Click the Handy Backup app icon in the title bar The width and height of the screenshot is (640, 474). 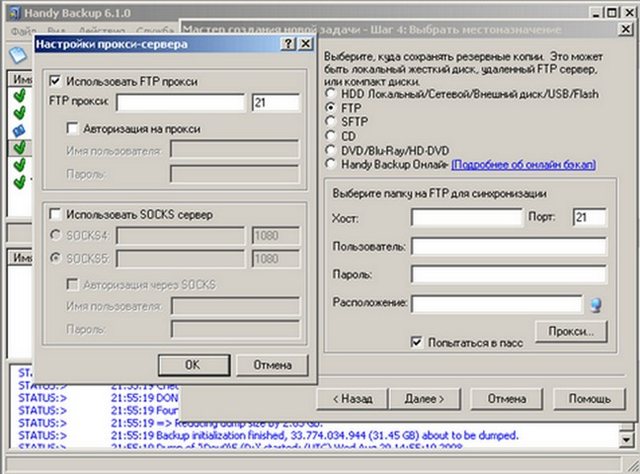point(14,13)
